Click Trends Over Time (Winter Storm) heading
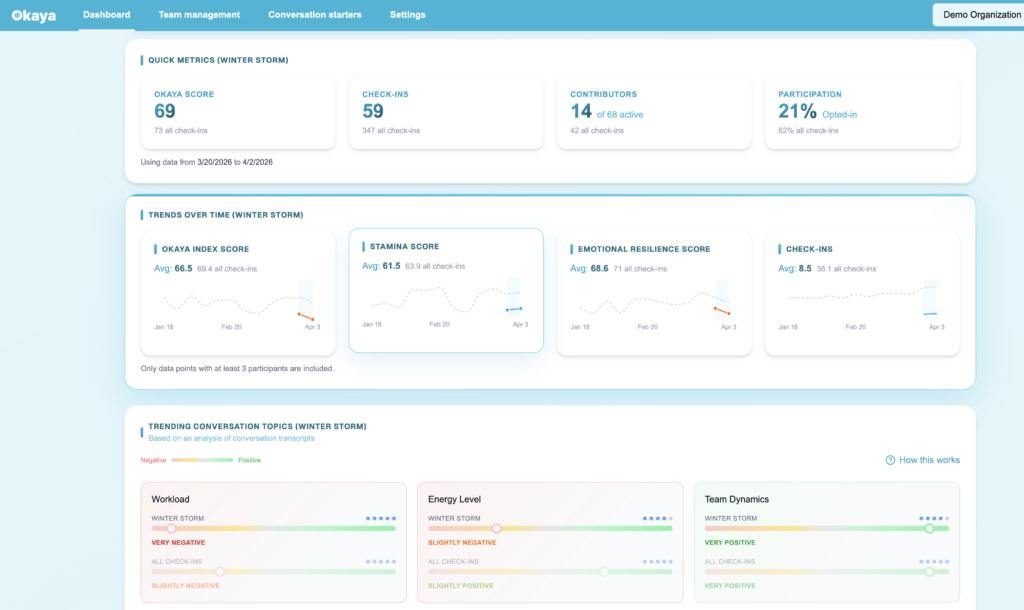 pyautogui.click(x=225, y=215)
